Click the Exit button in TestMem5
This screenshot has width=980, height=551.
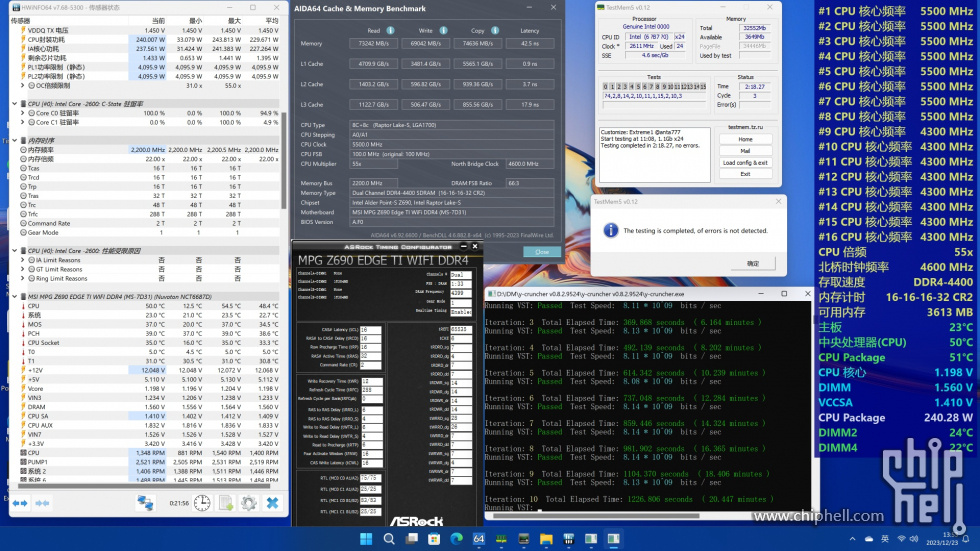(x=745, y=174)
